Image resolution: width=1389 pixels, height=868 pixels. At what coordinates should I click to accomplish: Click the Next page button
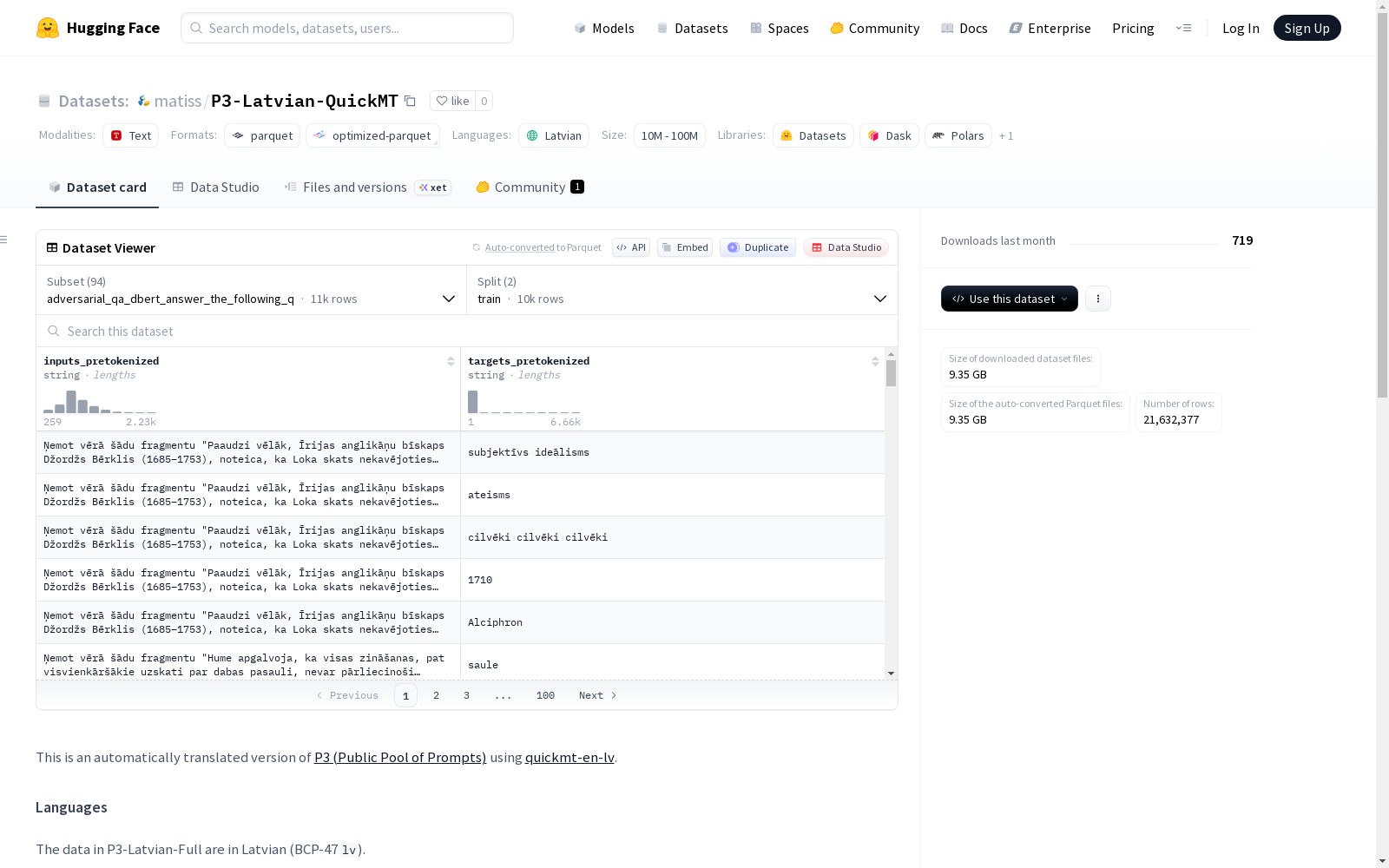coord(598,695)
